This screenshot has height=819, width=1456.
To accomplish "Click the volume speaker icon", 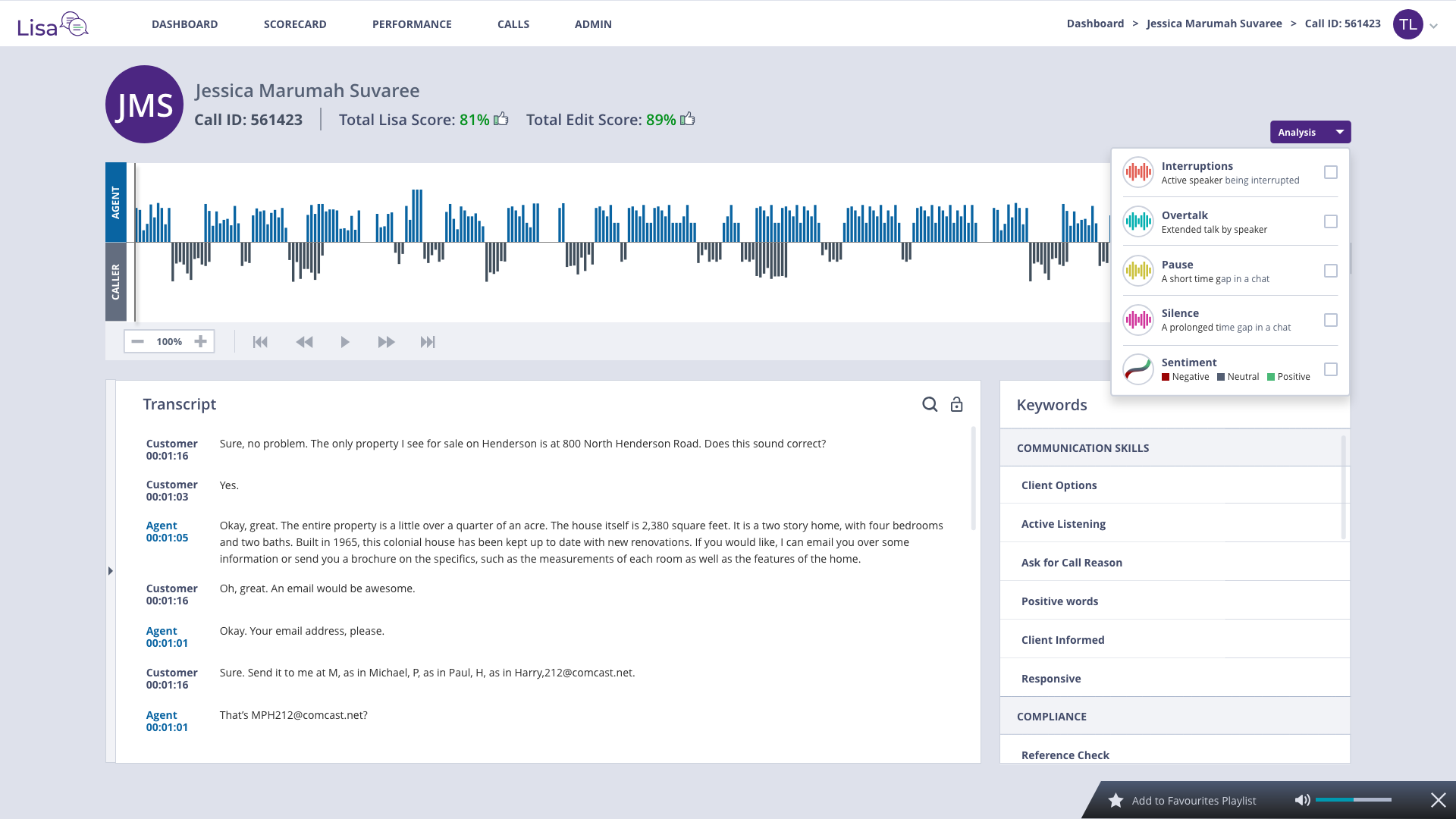I will point(1302,800).
